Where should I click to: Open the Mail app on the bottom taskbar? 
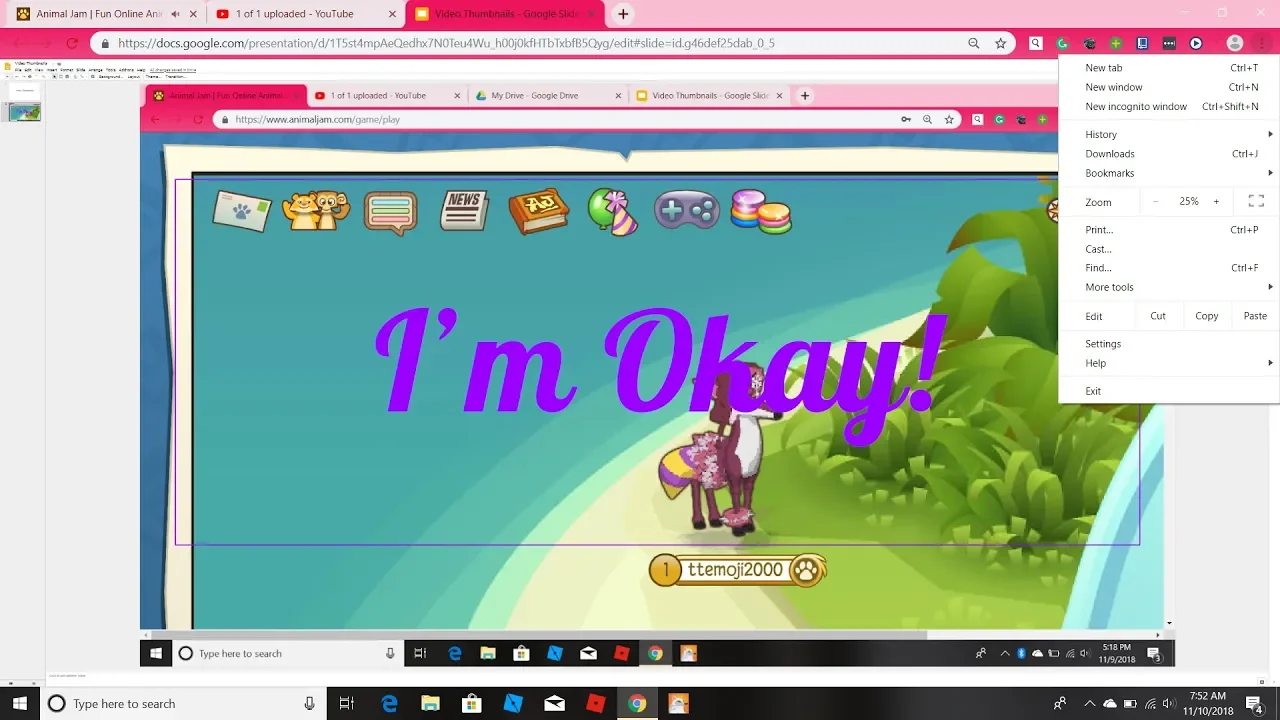554,703
